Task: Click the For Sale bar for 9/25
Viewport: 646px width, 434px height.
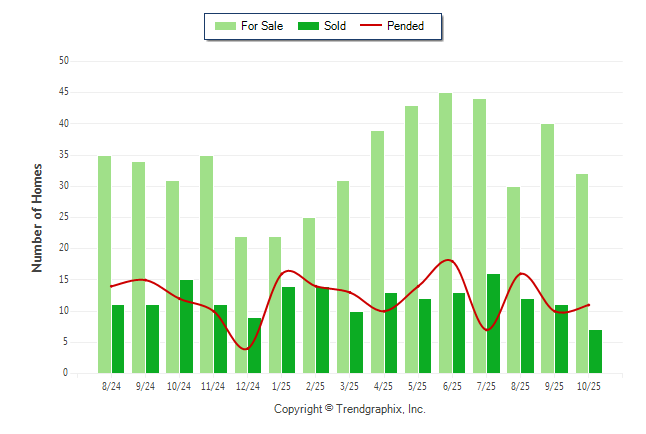Action: (x=548, y=248)
